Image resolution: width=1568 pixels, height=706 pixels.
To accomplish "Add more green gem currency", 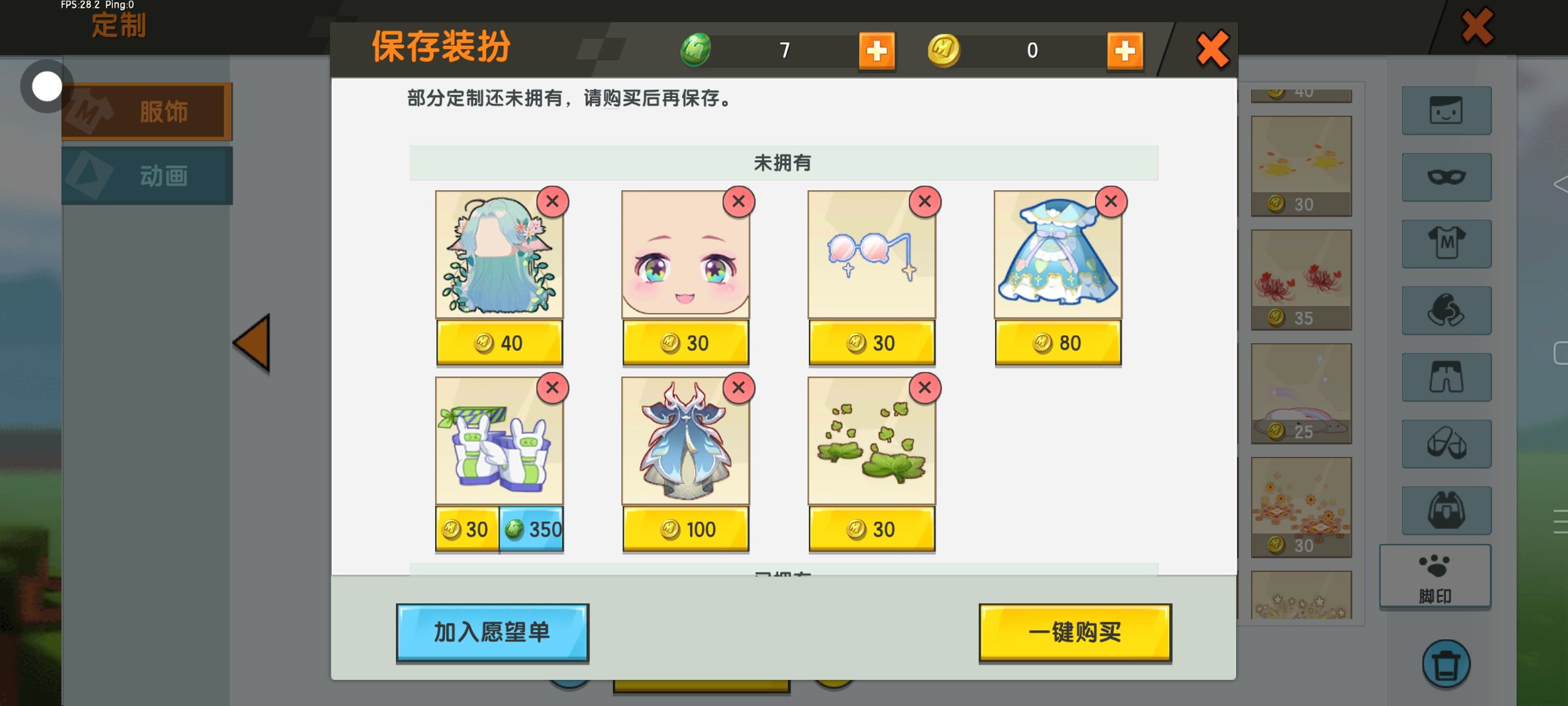I will (x=877, y=50).
